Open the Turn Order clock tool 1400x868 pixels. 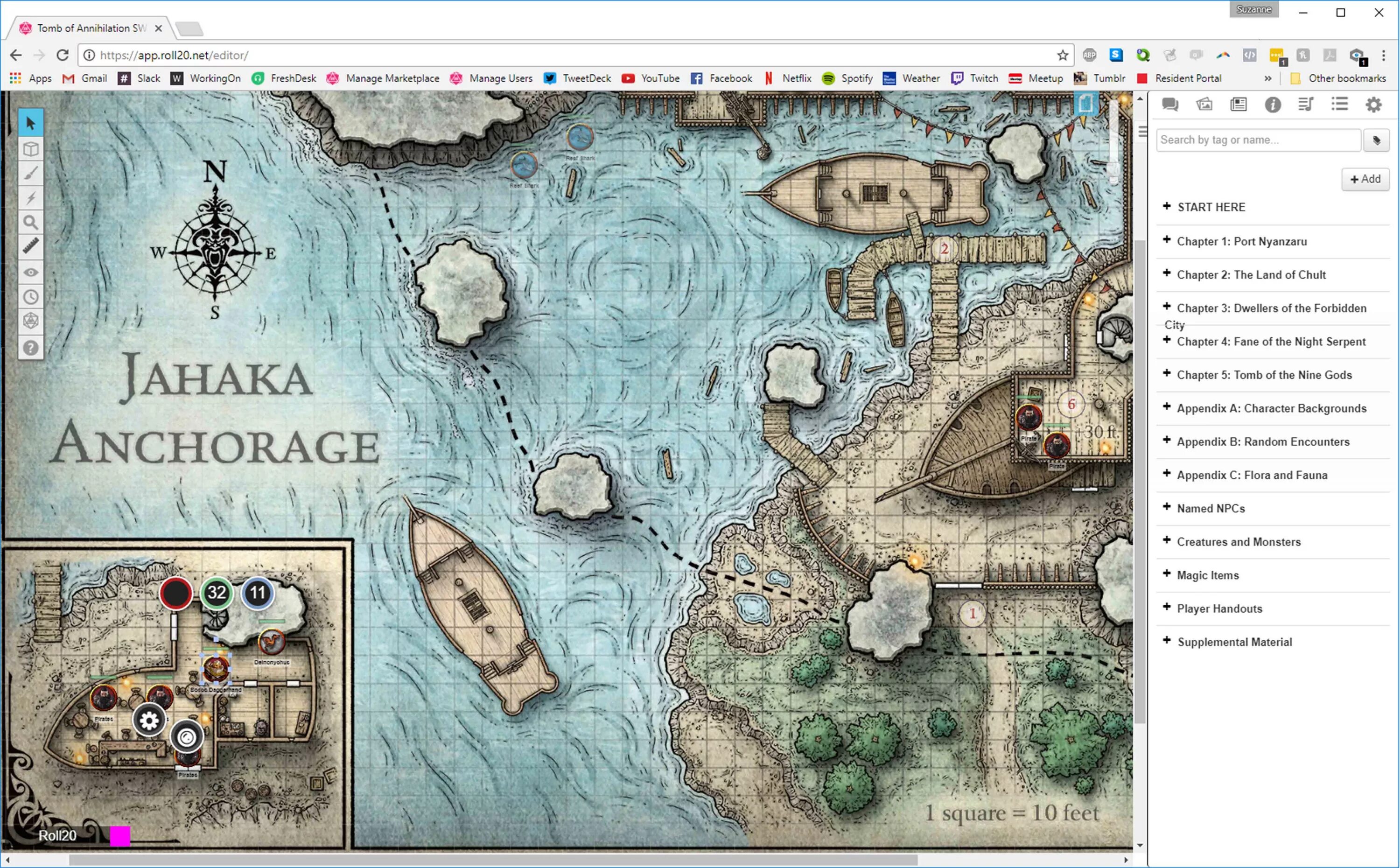coord(30,297)
